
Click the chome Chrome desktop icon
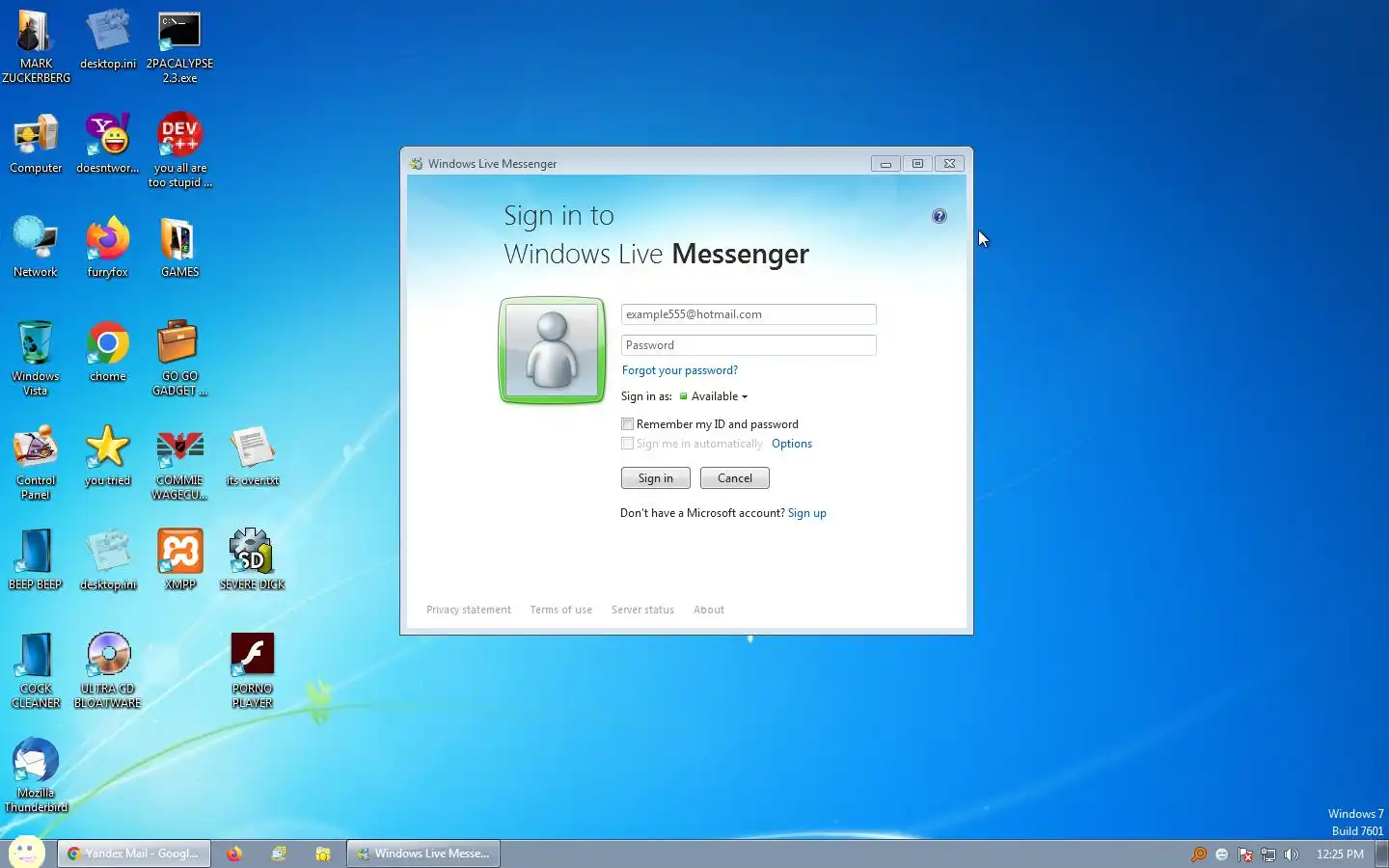coord(108,352)
